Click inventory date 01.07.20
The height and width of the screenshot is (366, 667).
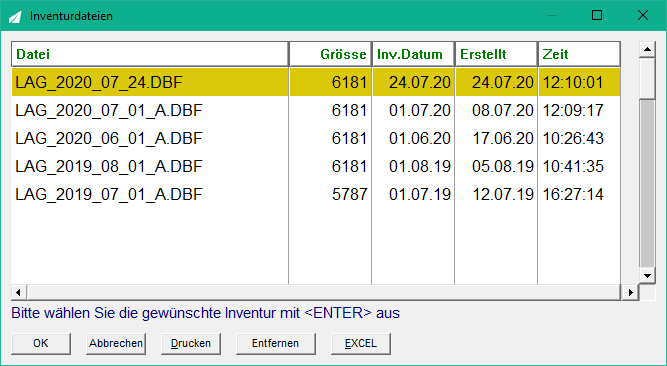click(x=420, y=110)
